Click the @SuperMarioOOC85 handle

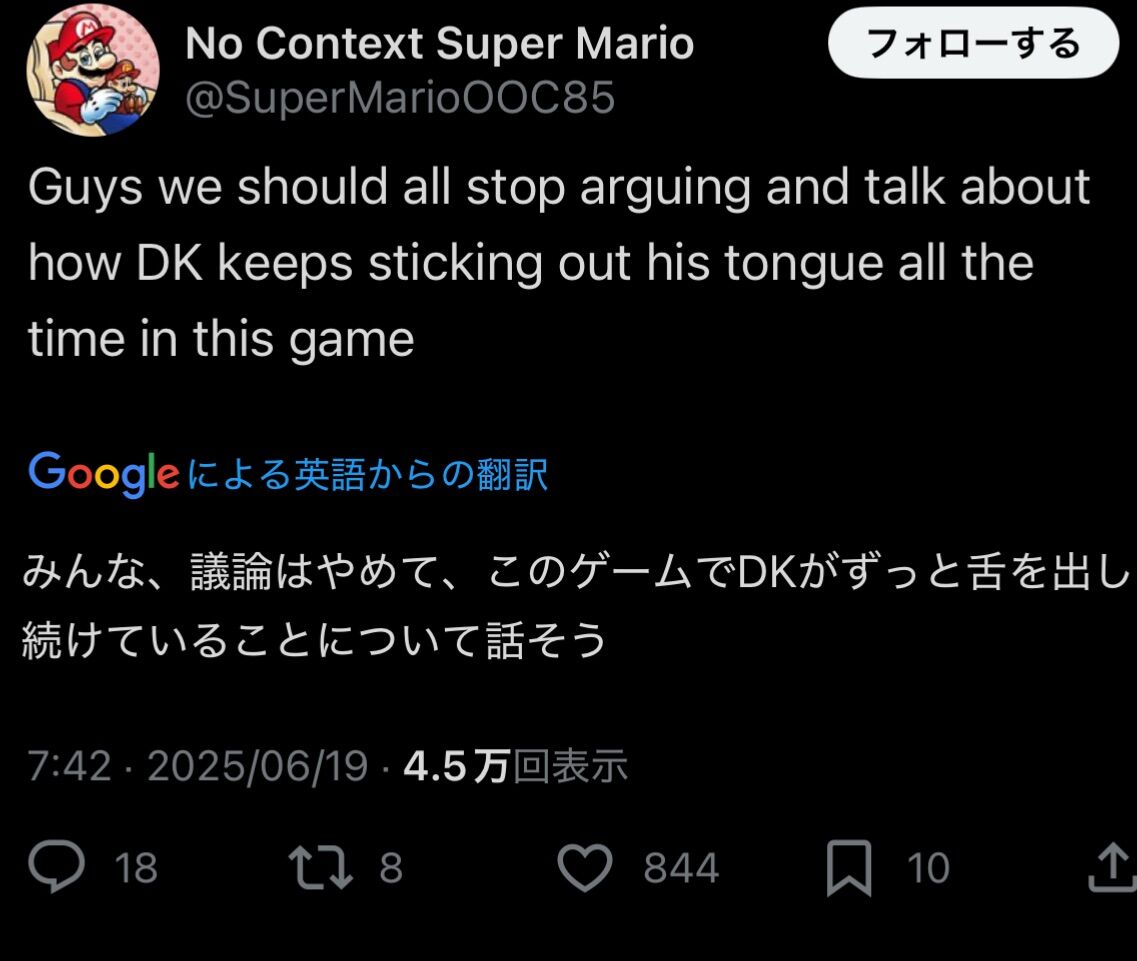click(x=400, y=98)
